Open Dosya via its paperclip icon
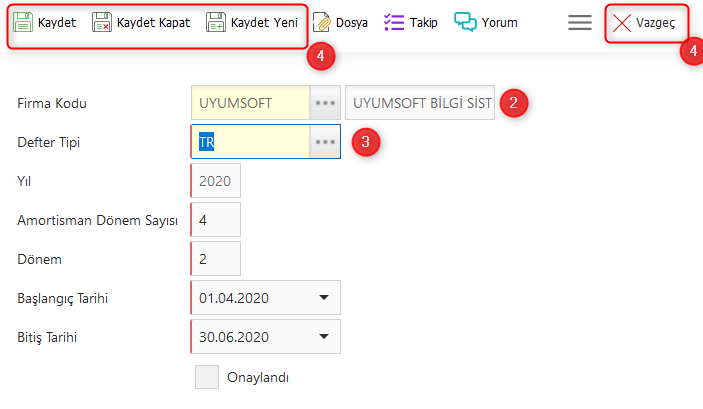703x409 pixels. pos(322,22)
